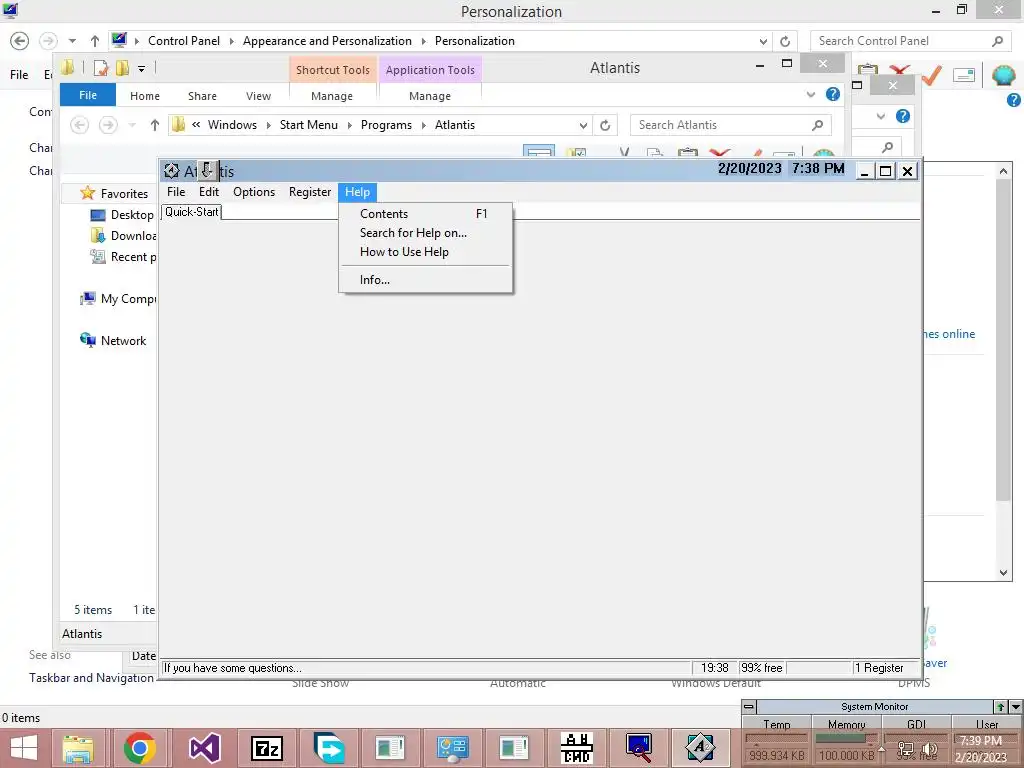The image size is (1024, 768).
Task: Click 'Start Menu' in the Explorer breadcrumb
Action: click(x=308, y=125)
